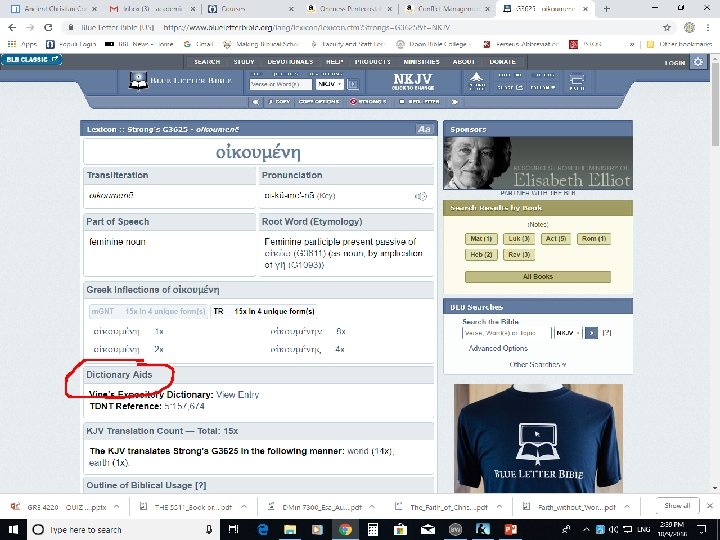The height and width of the screenshot is (540, 720).
Task: Filter results by Act (5)
Action: [556, 239]
